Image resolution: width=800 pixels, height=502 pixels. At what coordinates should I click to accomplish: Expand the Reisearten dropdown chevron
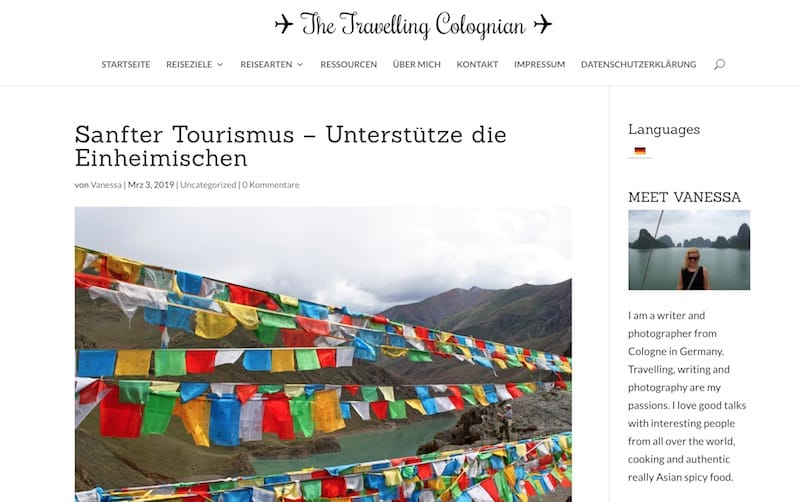(x=300, y=64)
